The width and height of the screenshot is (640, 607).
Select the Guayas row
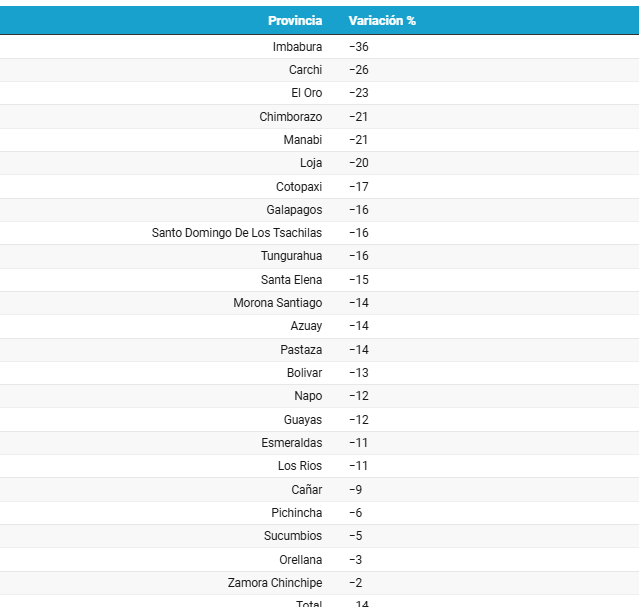pyautogui.click(x=302, y=420)
